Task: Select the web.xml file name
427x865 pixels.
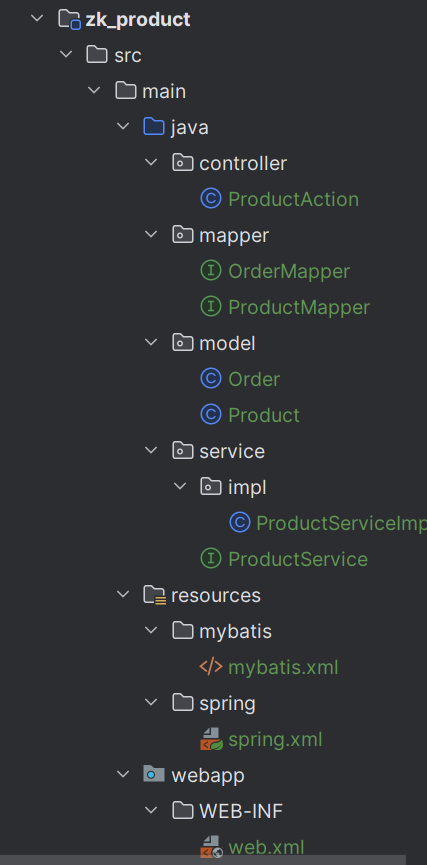Action: coord(266,846)
